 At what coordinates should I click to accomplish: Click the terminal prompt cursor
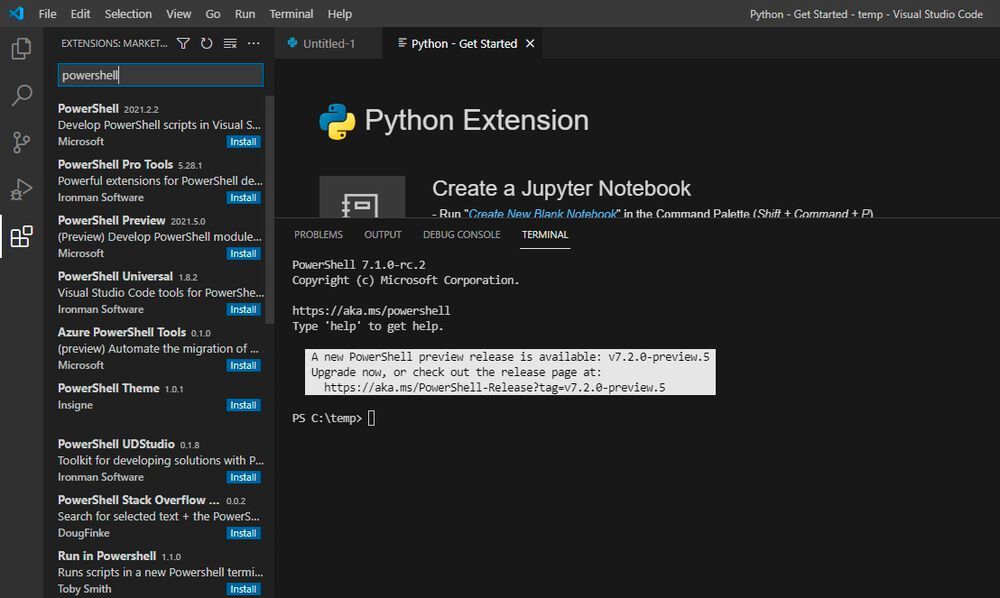tap(371, 418)
